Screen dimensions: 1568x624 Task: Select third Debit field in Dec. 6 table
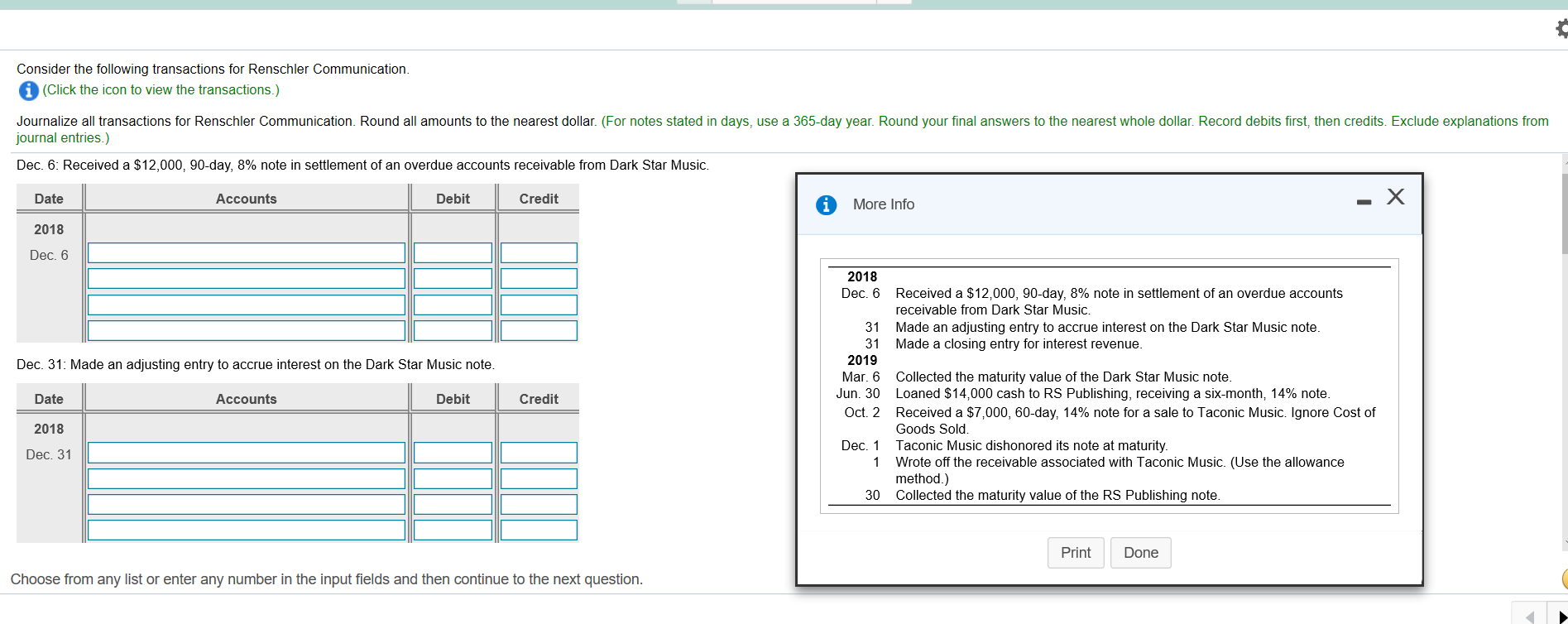[x=453, y=305]
